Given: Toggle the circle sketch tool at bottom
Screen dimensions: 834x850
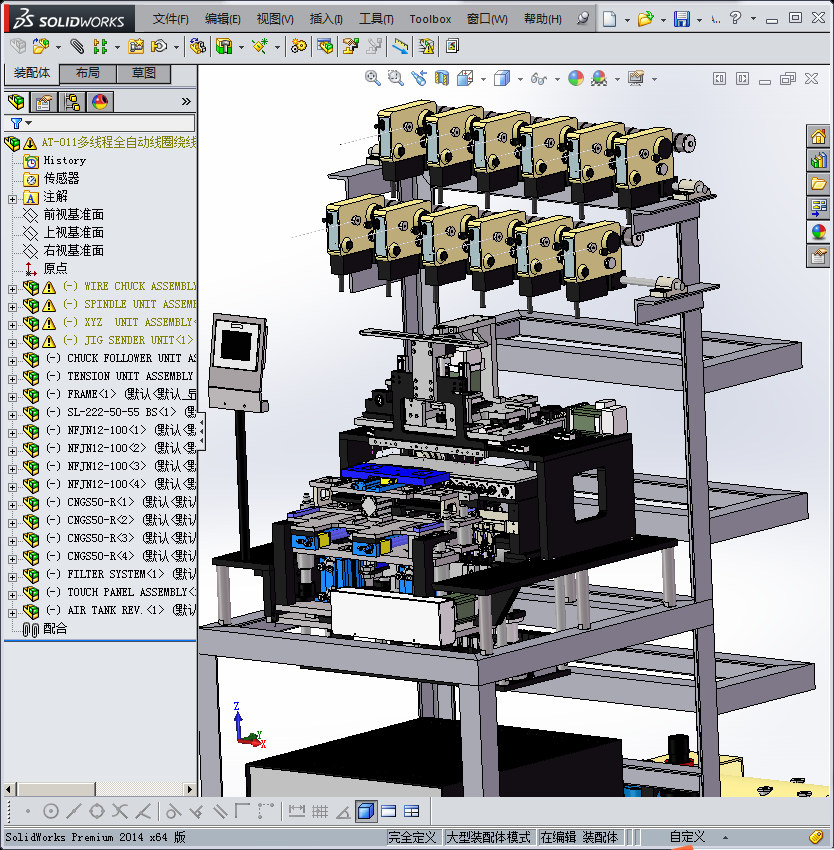Looking at the screenshot, I should [x=51, y=811].
